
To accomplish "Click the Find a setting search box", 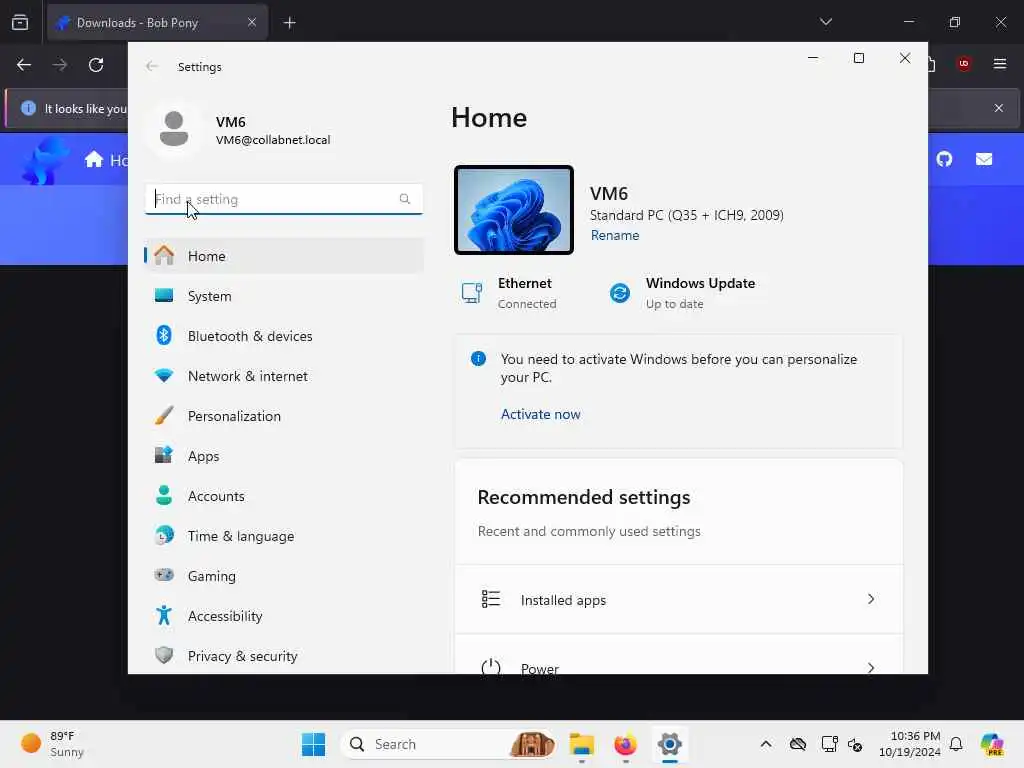I will (283, 199).
